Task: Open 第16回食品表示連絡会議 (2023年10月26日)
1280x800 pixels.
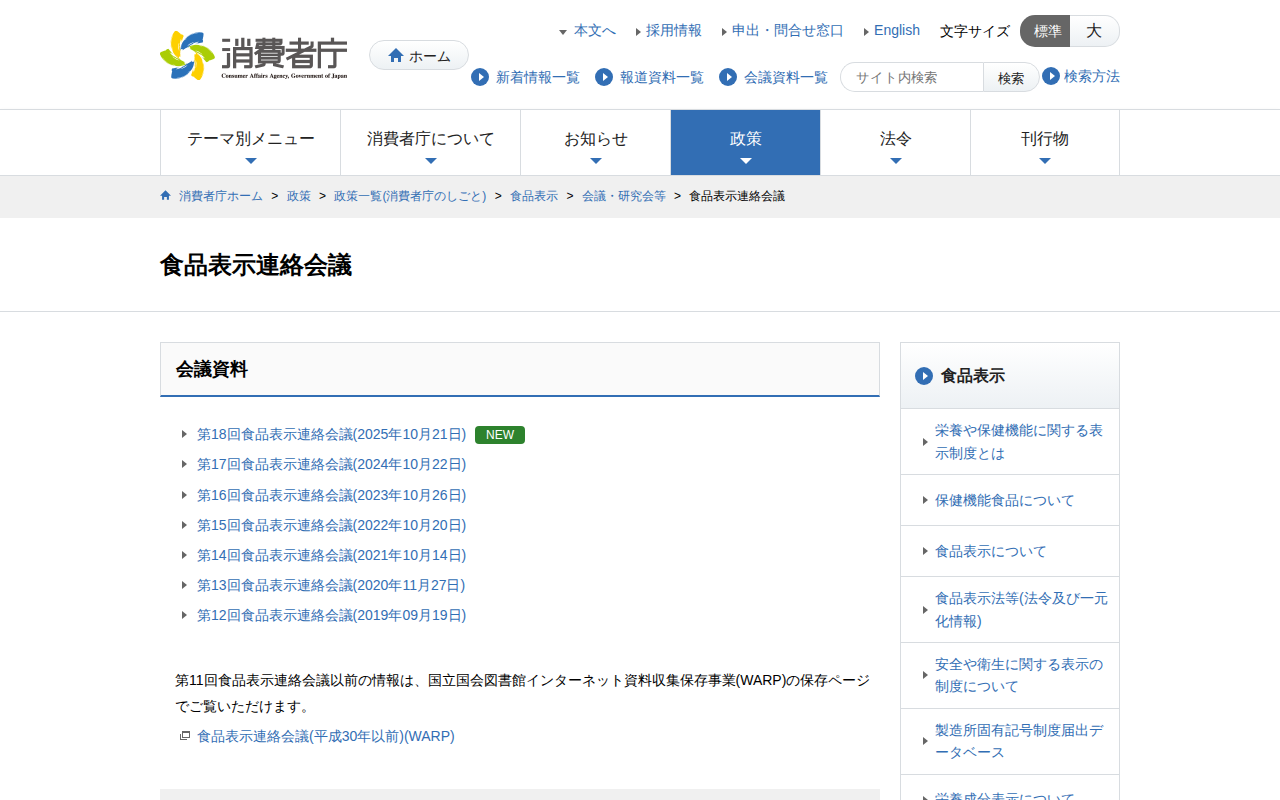Action: [x=332, y=495]
